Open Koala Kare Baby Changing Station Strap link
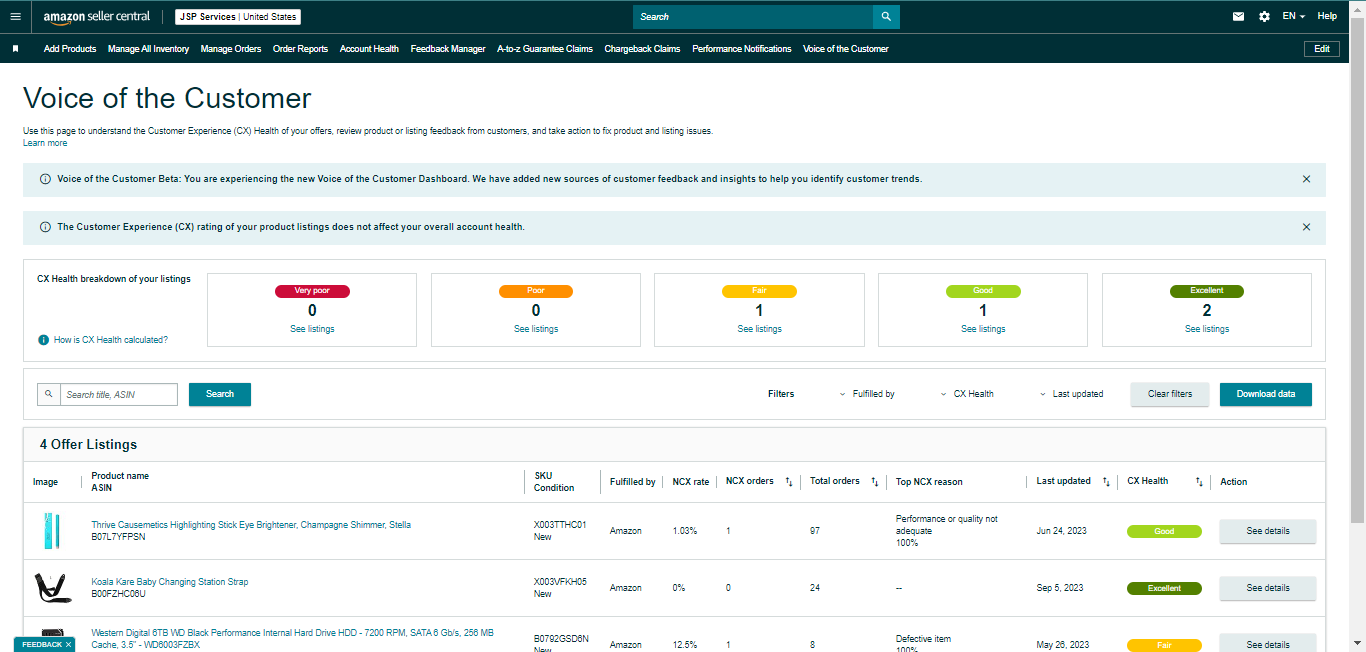The height and width of the screenshot is (652, 1366). click(x=170, y=582)
